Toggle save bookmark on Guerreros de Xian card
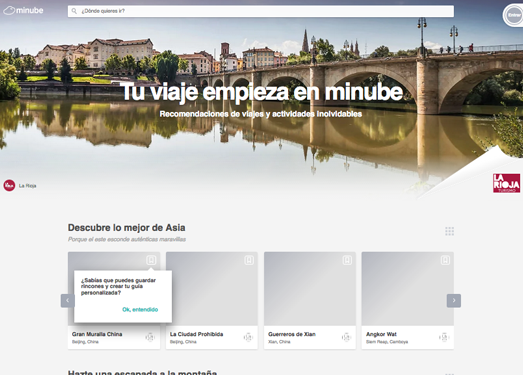This screenshot has width=523, height=375. pos(347,260)
